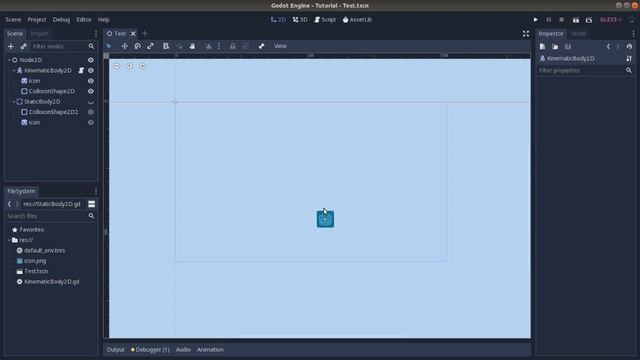This screenshot has height=360, width=640.
Task: Collapse the res:// folder
Action: (x=9, y=240)
